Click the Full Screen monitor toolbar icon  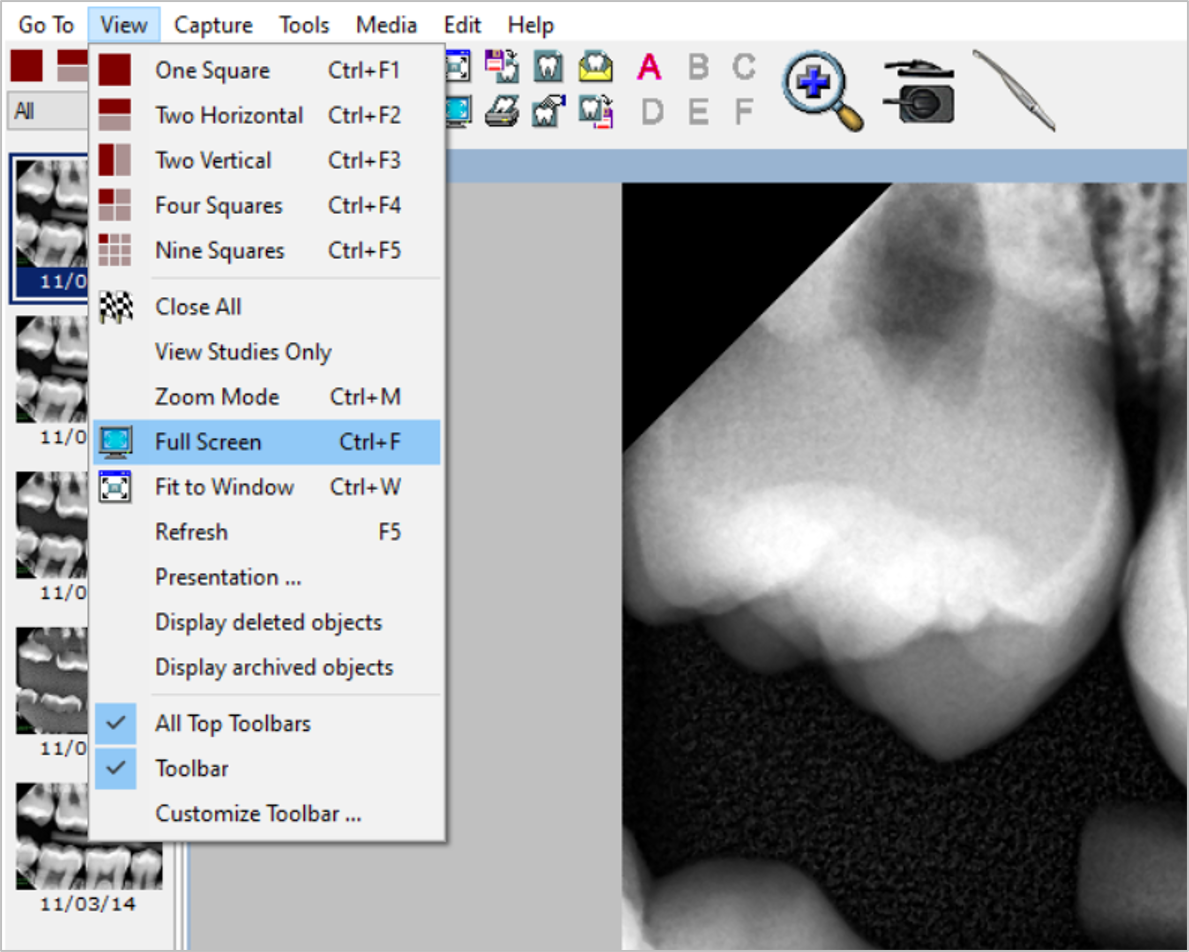point(459,112)
